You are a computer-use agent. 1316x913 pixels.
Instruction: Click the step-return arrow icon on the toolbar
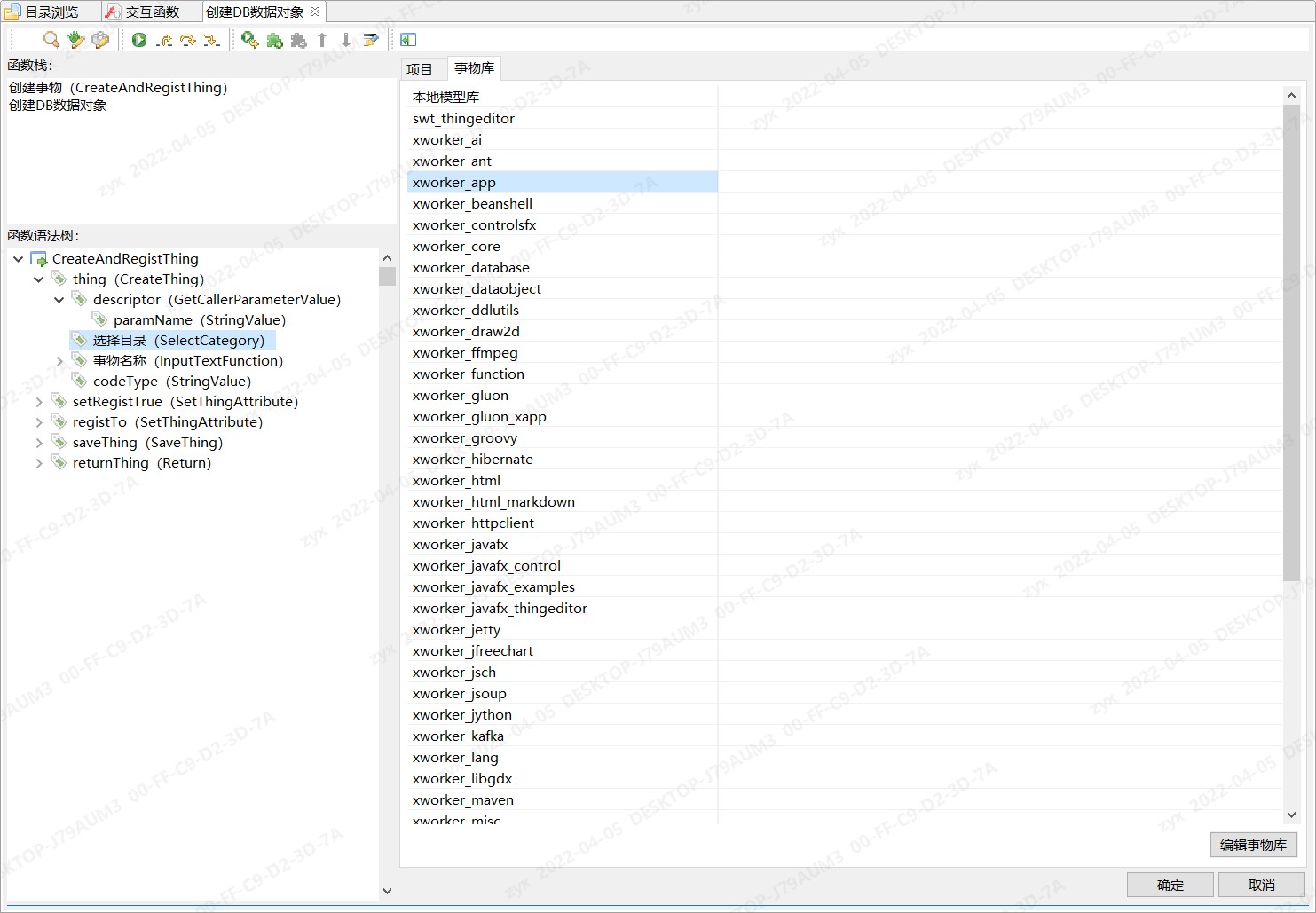pos(211,40)
